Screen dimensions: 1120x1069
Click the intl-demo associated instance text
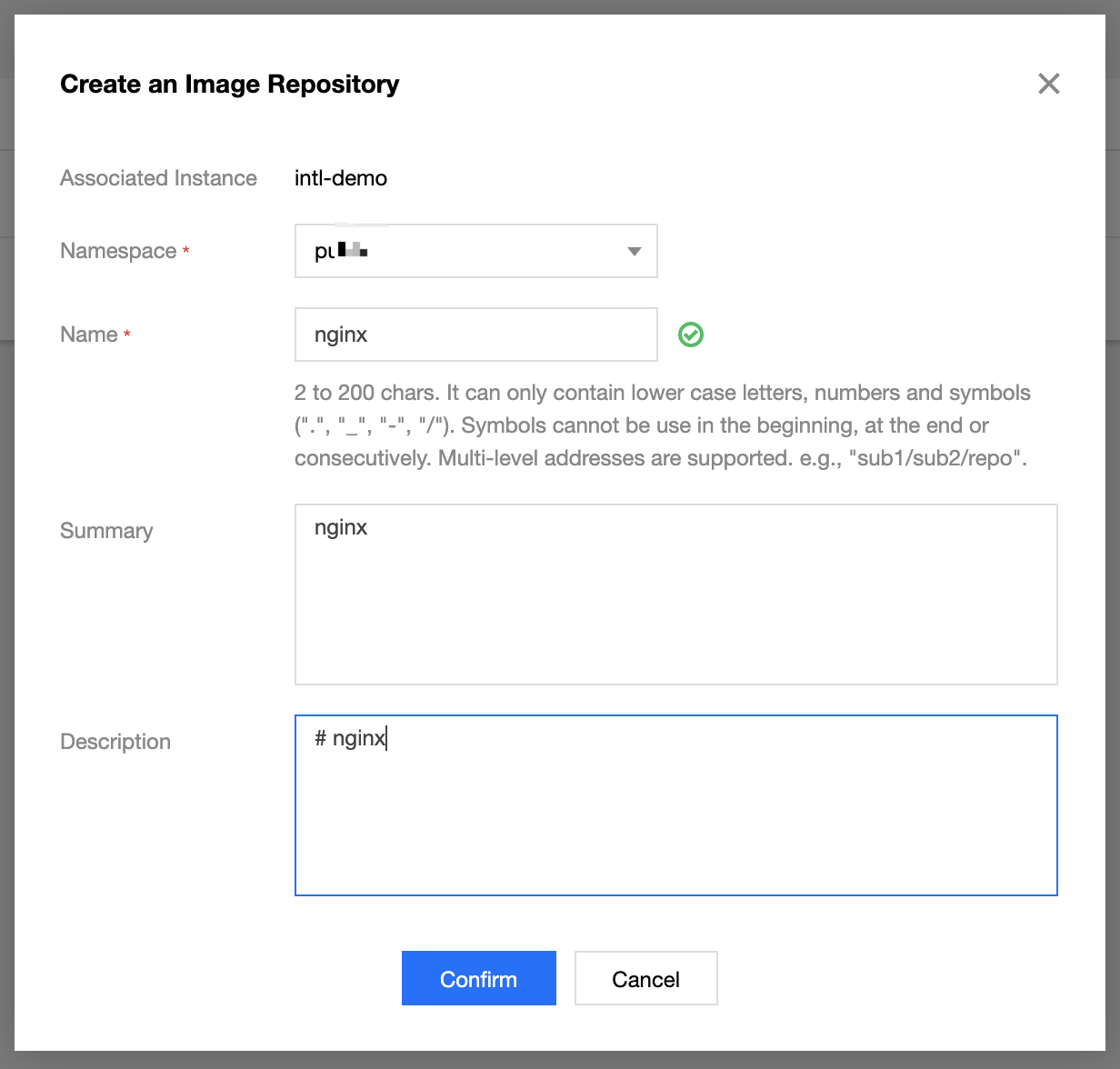[341, 178]
